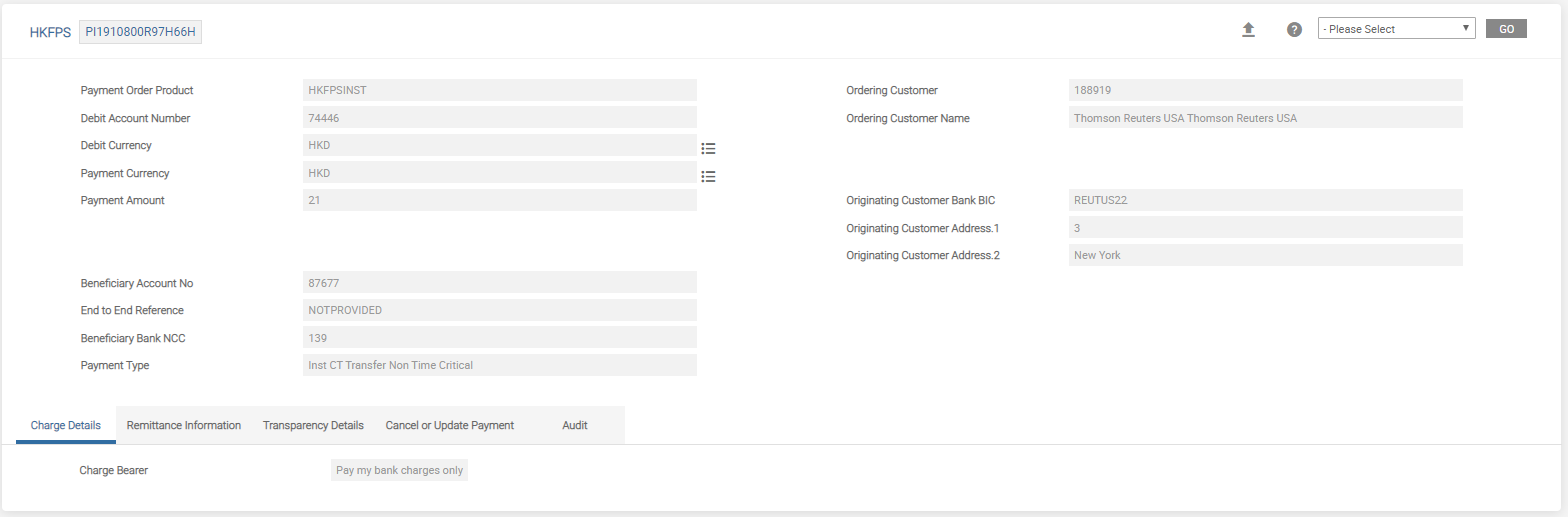The height and width of the screenshot is (517, 1568).
Task: Expand the Please Select dropdown
Action: (1396, 29)
